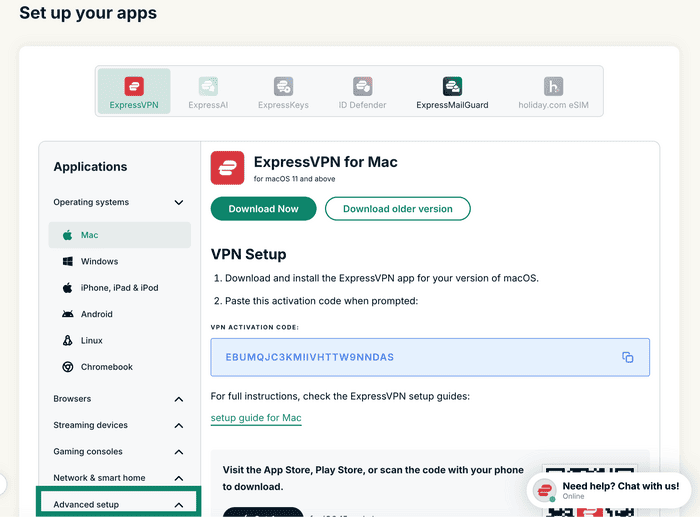The width and height of the screenshot is (700, 517).
Task: Click the large ExpressVPN for Mac logo
Action: coord(227,168)
